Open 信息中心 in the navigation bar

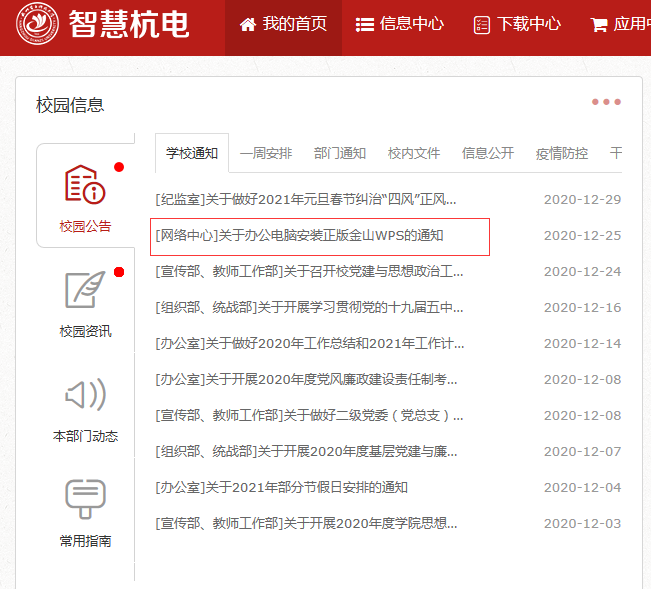400,25
